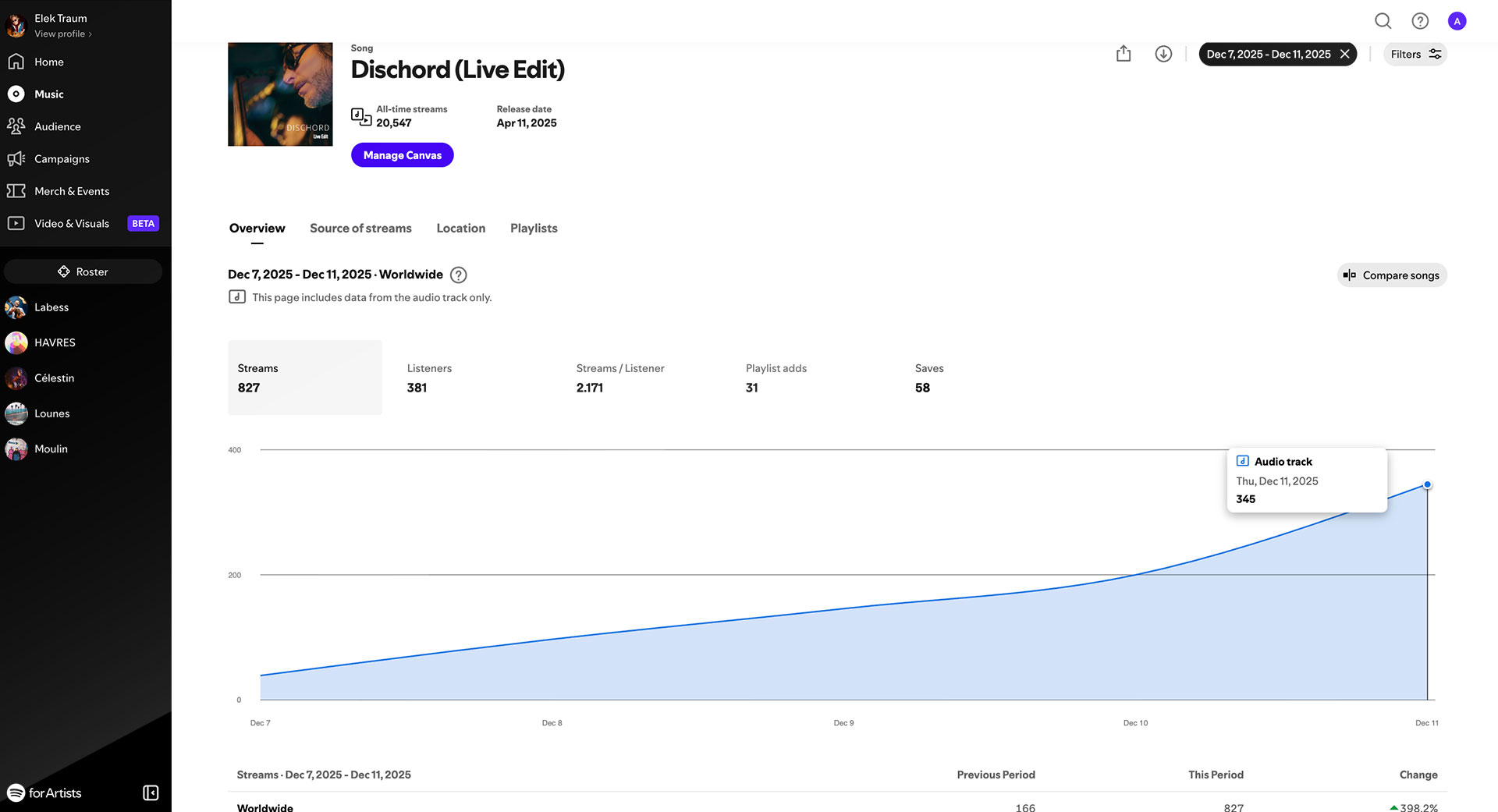Open the Dec 7, 2025 date range picker

1268,54
